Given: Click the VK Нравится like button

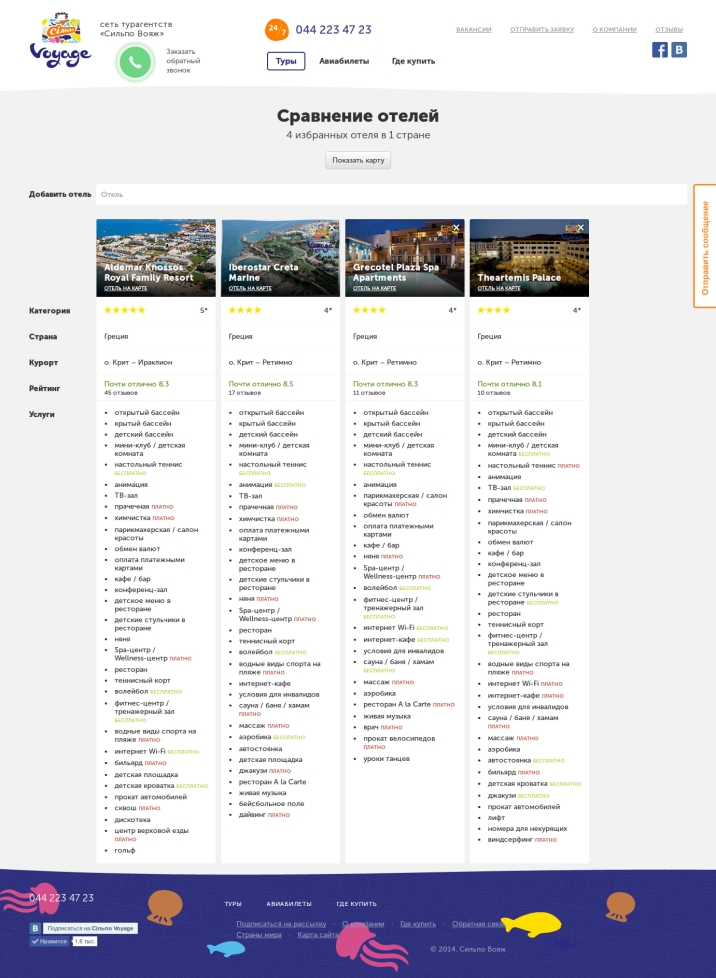Looking at the screenshot, I should 51,941.
